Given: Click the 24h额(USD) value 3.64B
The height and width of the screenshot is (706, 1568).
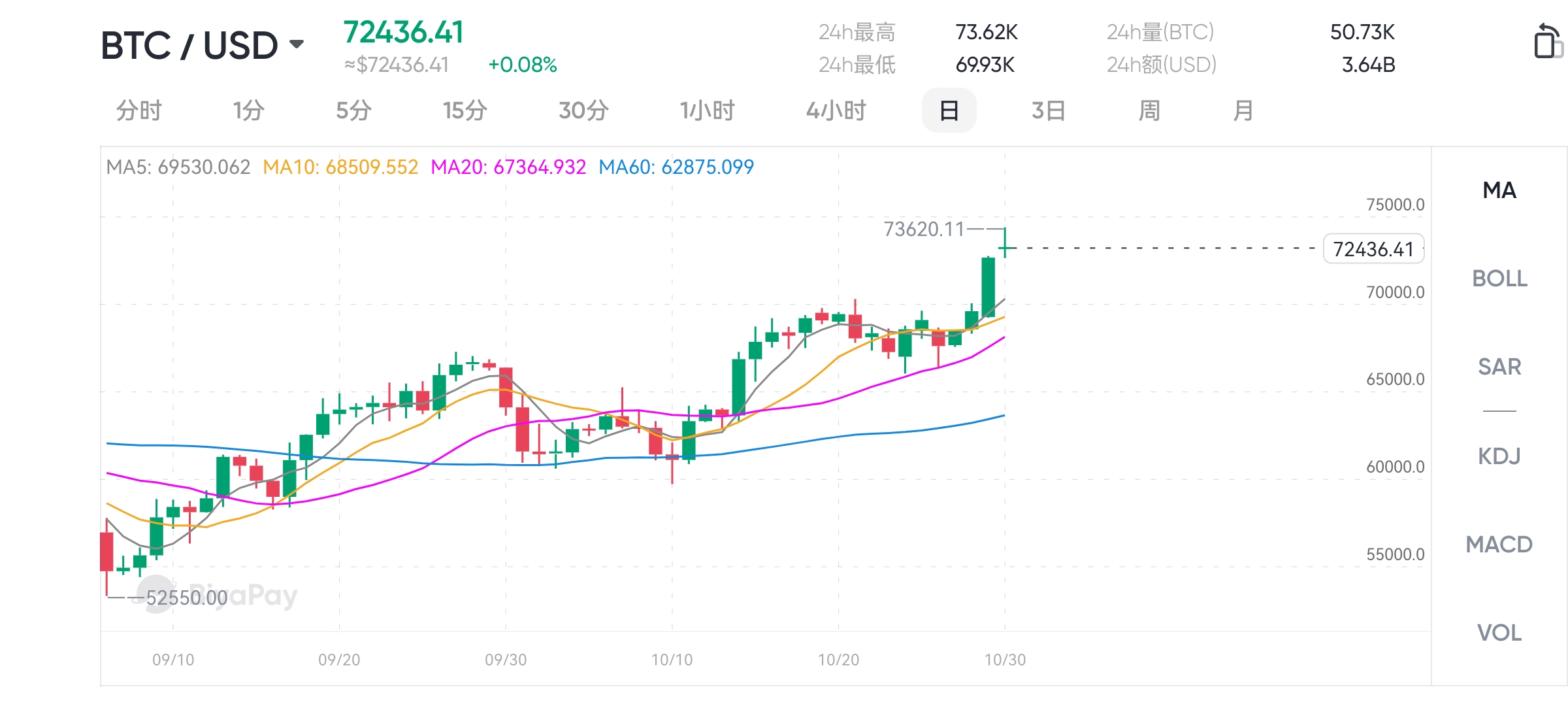Looking at the screenshot, I should (x=1369, y=65).
